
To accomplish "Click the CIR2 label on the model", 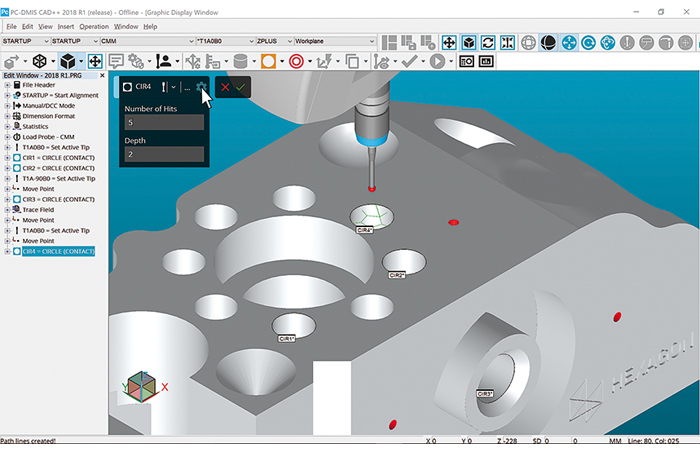I will pos(397,275).
